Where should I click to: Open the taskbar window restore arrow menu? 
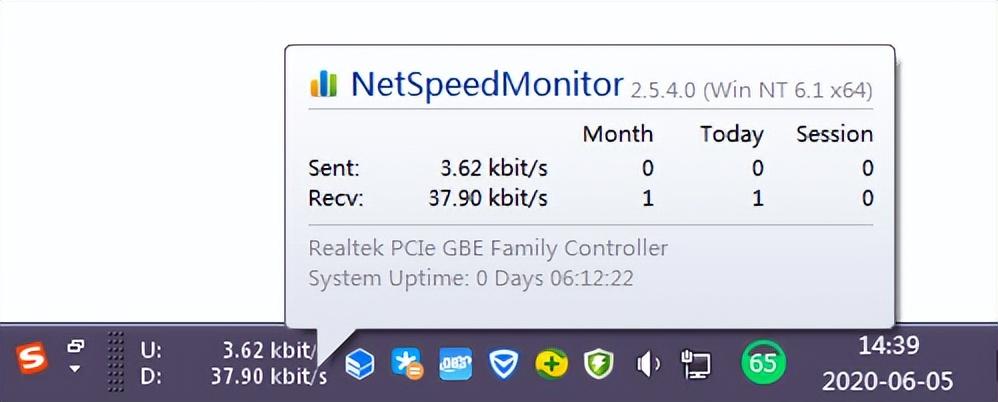(76, 357)
